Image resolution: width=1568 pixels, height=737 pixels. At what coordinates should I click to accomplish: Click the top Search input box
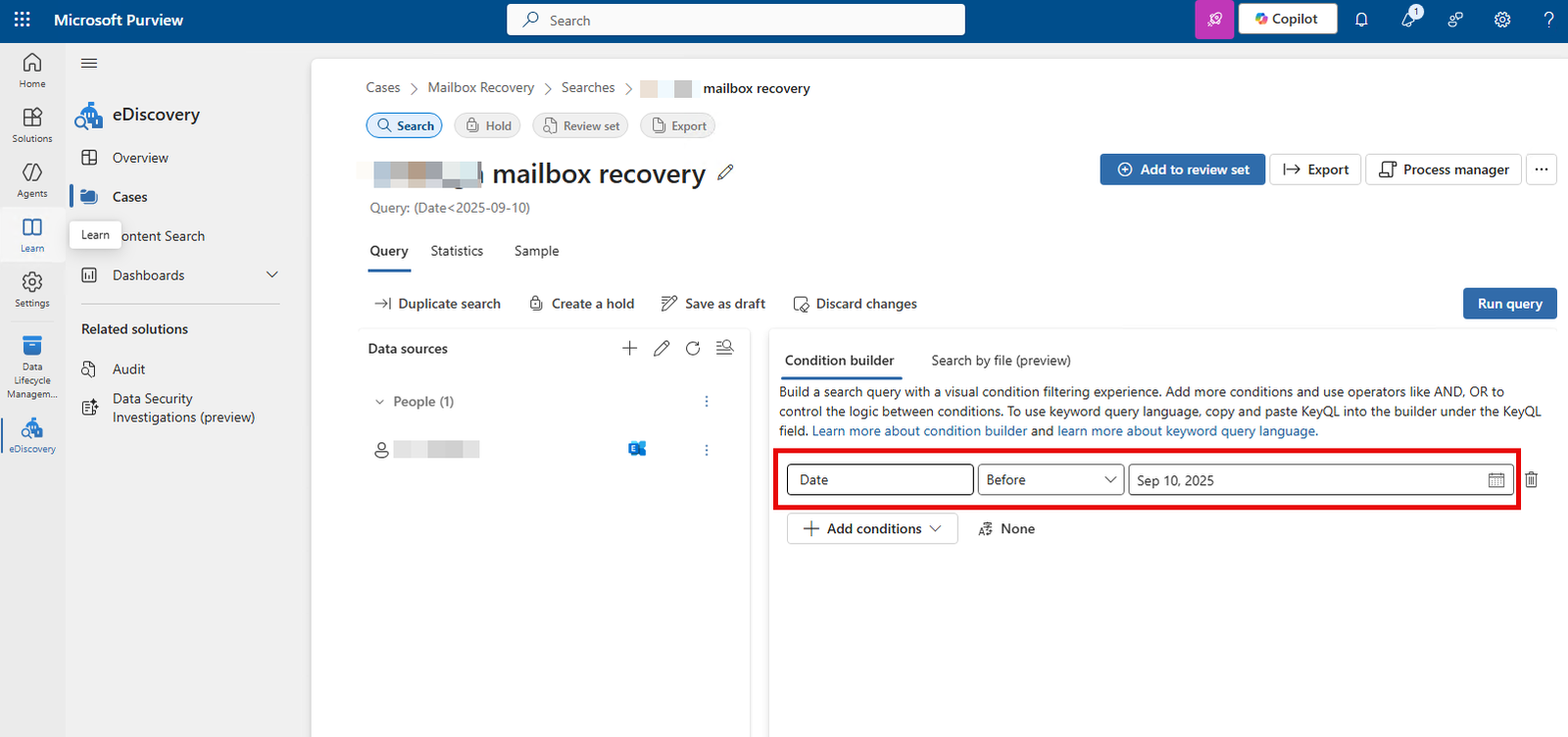pyautogui.click(x=735, y=20)
